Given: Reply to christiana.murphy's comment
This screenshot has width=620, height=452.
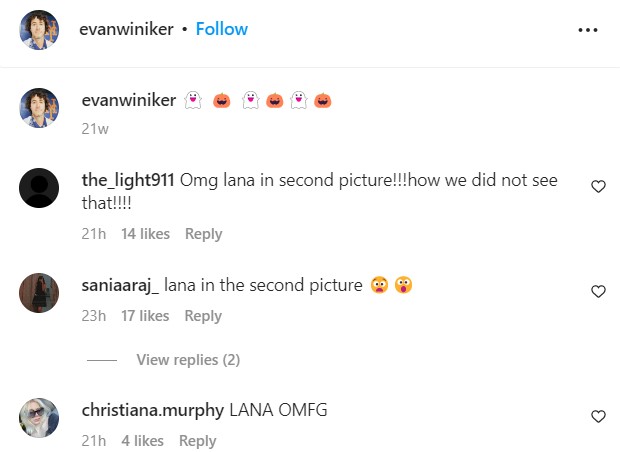Looking at the screenshot, I should pyautogui.click(x=197, y=441).
